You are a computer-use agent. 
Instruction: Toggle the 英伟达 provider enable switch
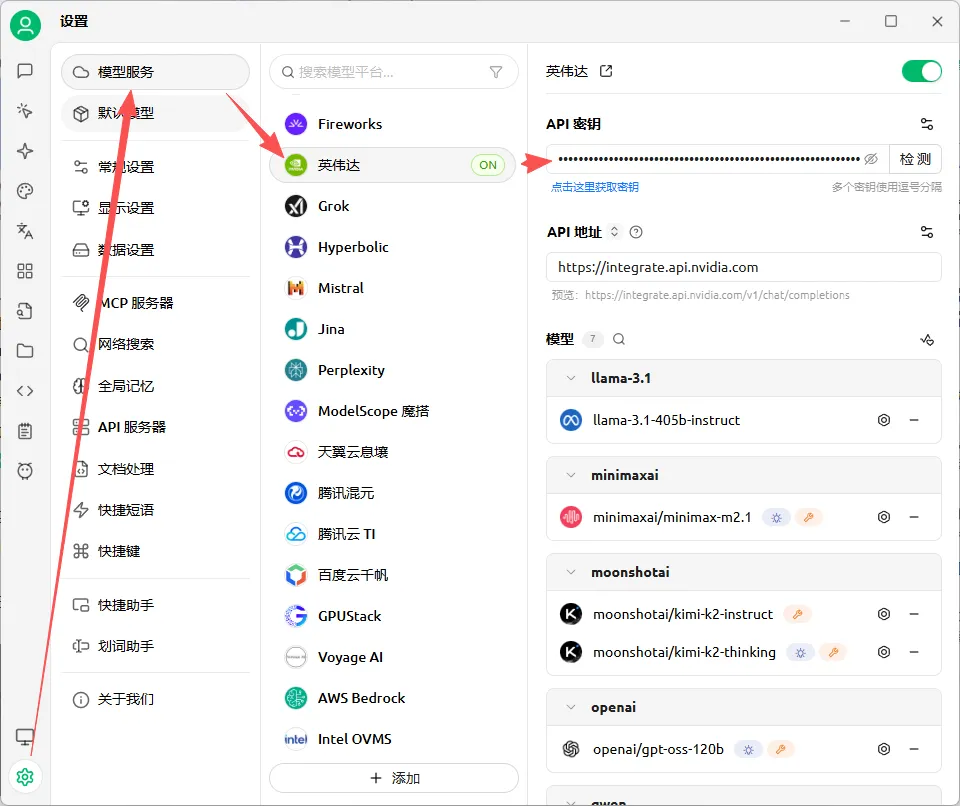(921, 71)
